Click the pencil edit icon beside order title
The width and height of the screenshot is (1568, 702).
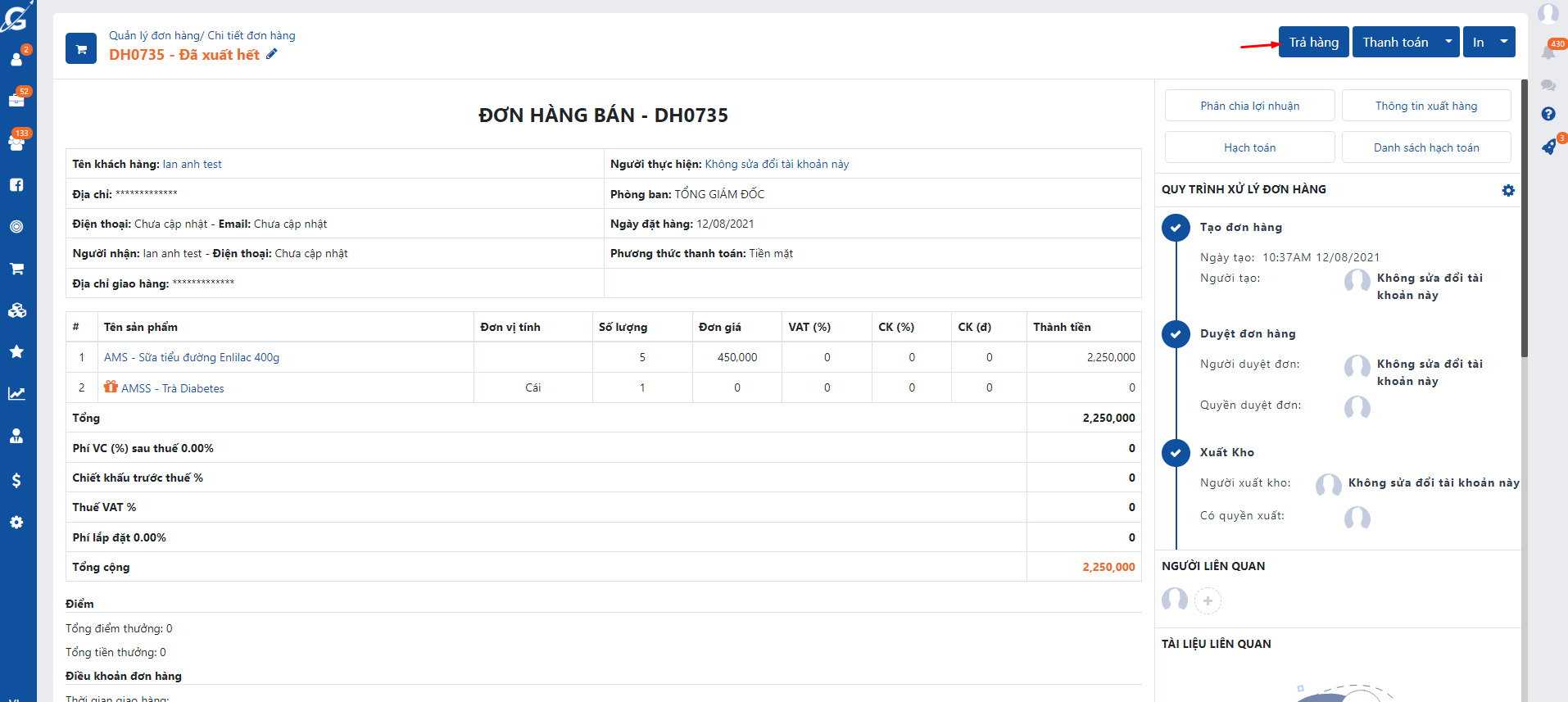pos(272,54)
